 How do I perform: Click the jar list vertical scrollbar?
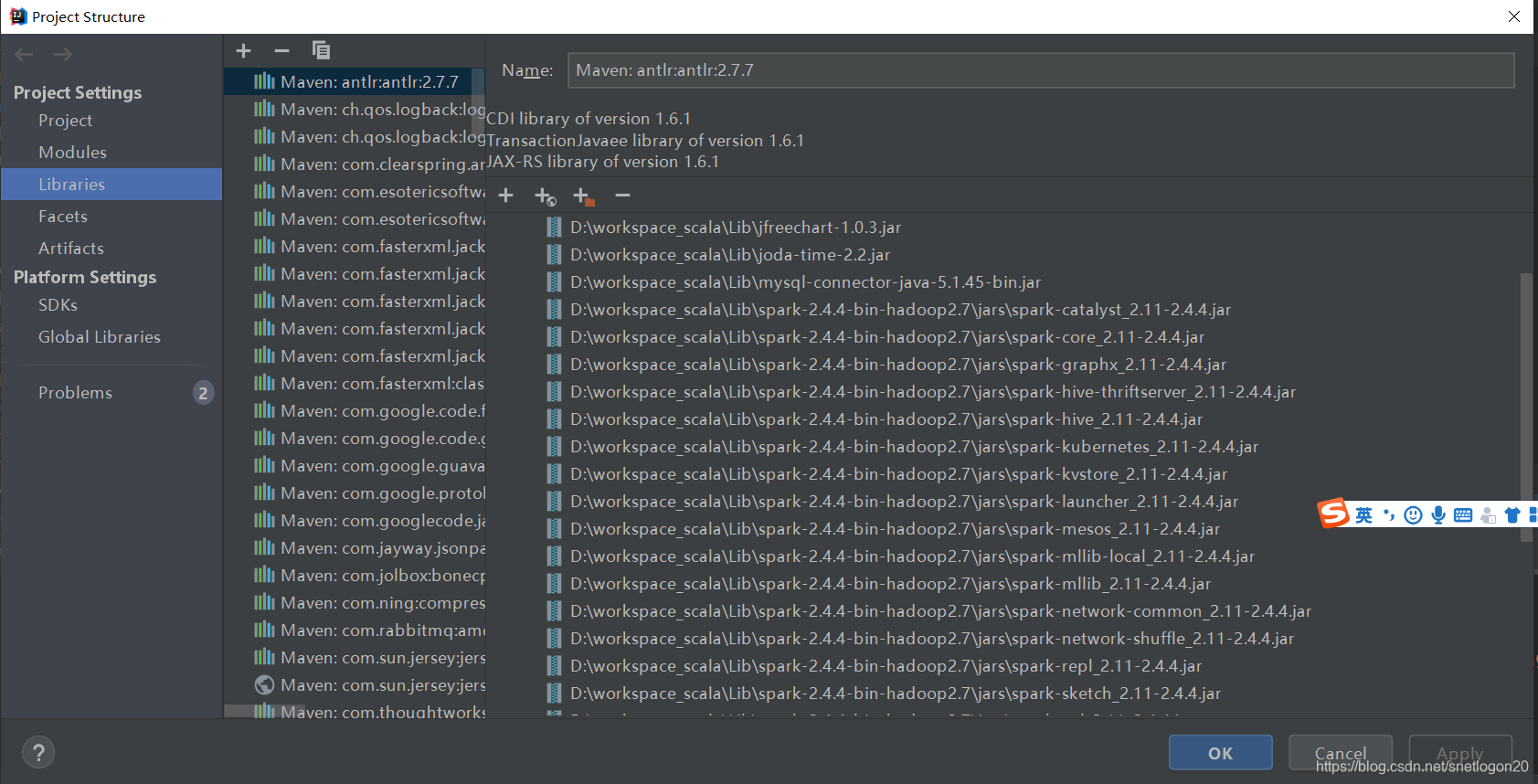click(1526, 407)
